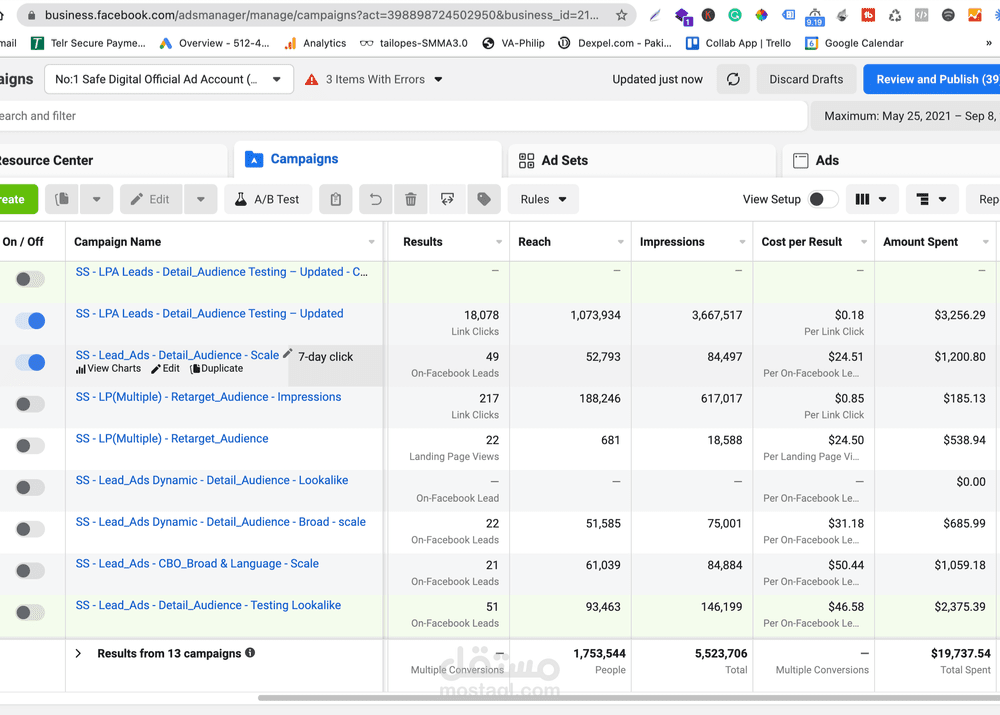The height and width of the screenshot is (715, 1000).
Task: Click pencil icon beside Lead_Ads Scale campaign
Action: coord(288,353)
